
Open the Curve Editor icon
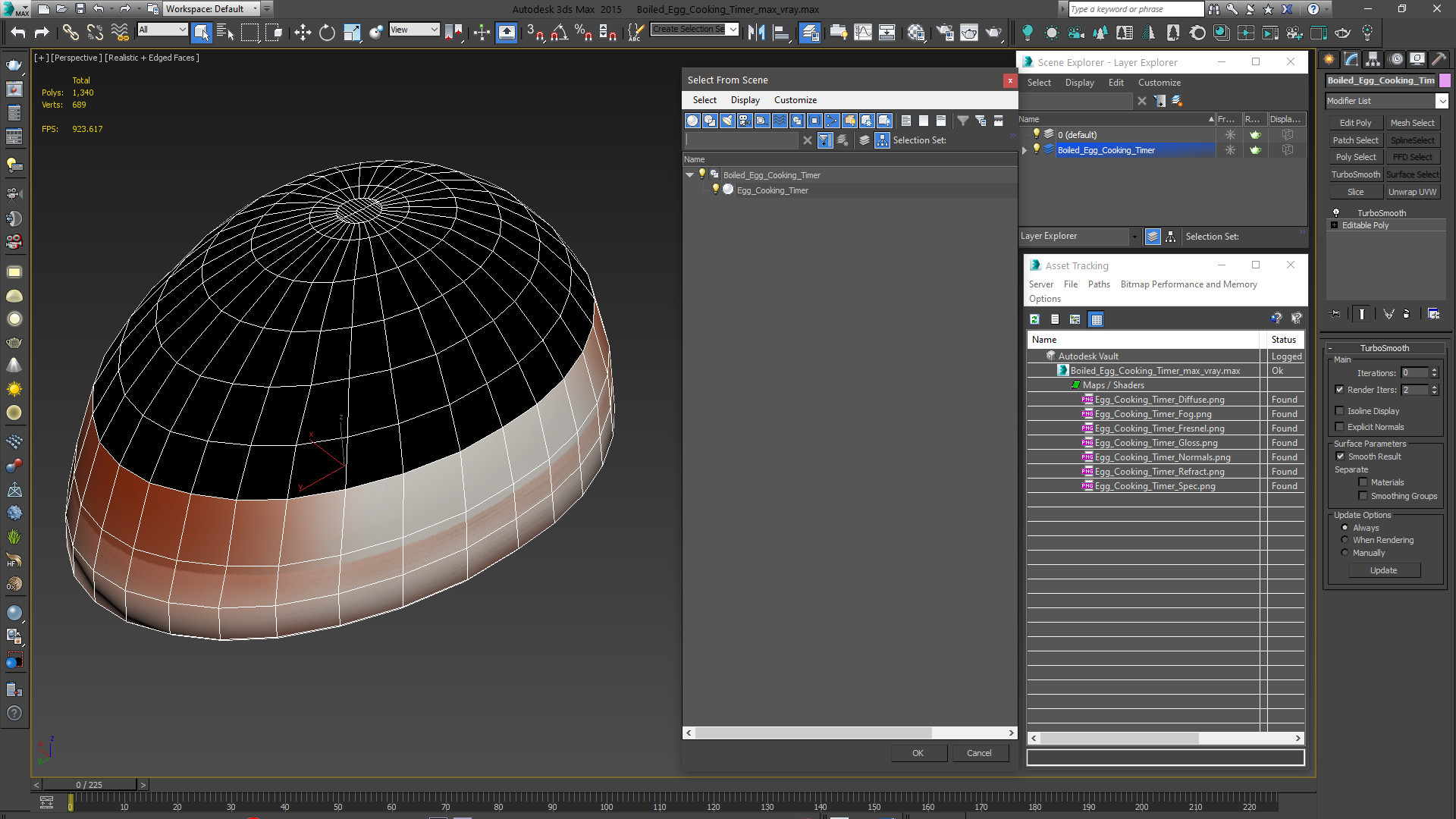click(862, 32)
